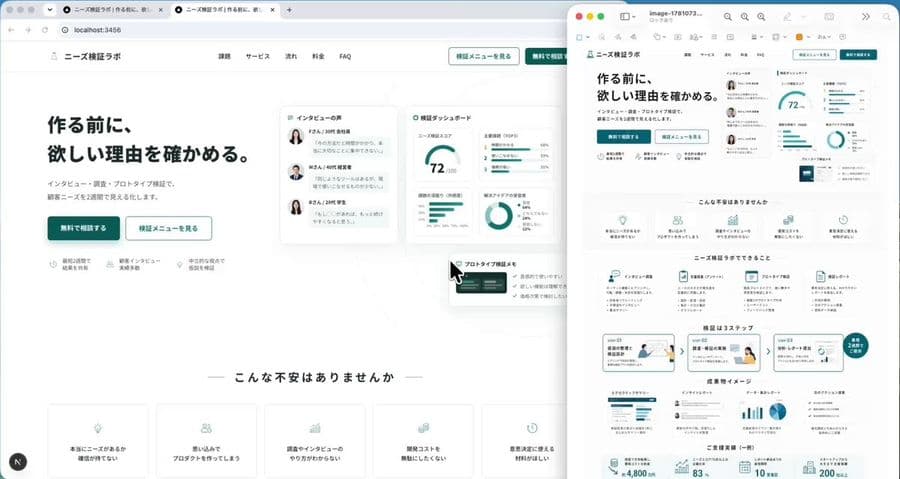Click Preview instant alpha tool
Screen dimensions: 900x479
click(602, 37)
